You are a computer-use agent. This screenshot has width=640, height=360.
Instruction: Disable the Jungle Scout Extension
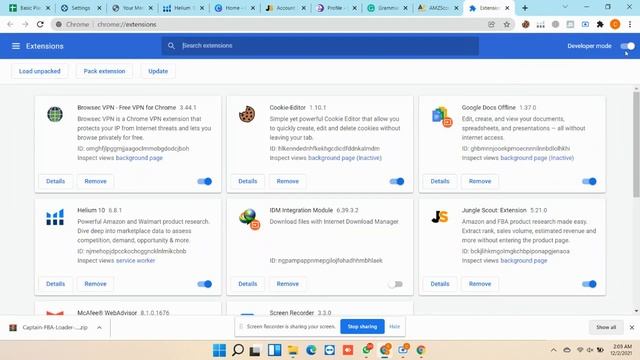589,284
